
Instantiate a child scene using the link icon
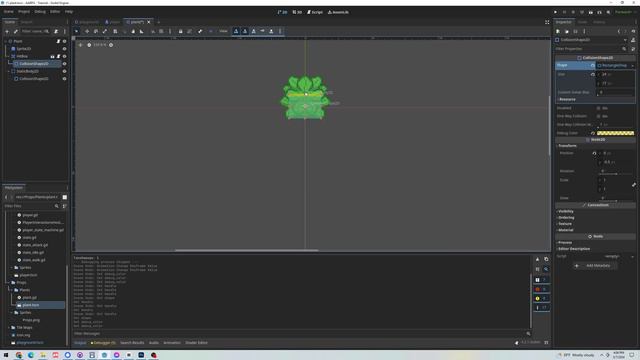pos(16,31)
